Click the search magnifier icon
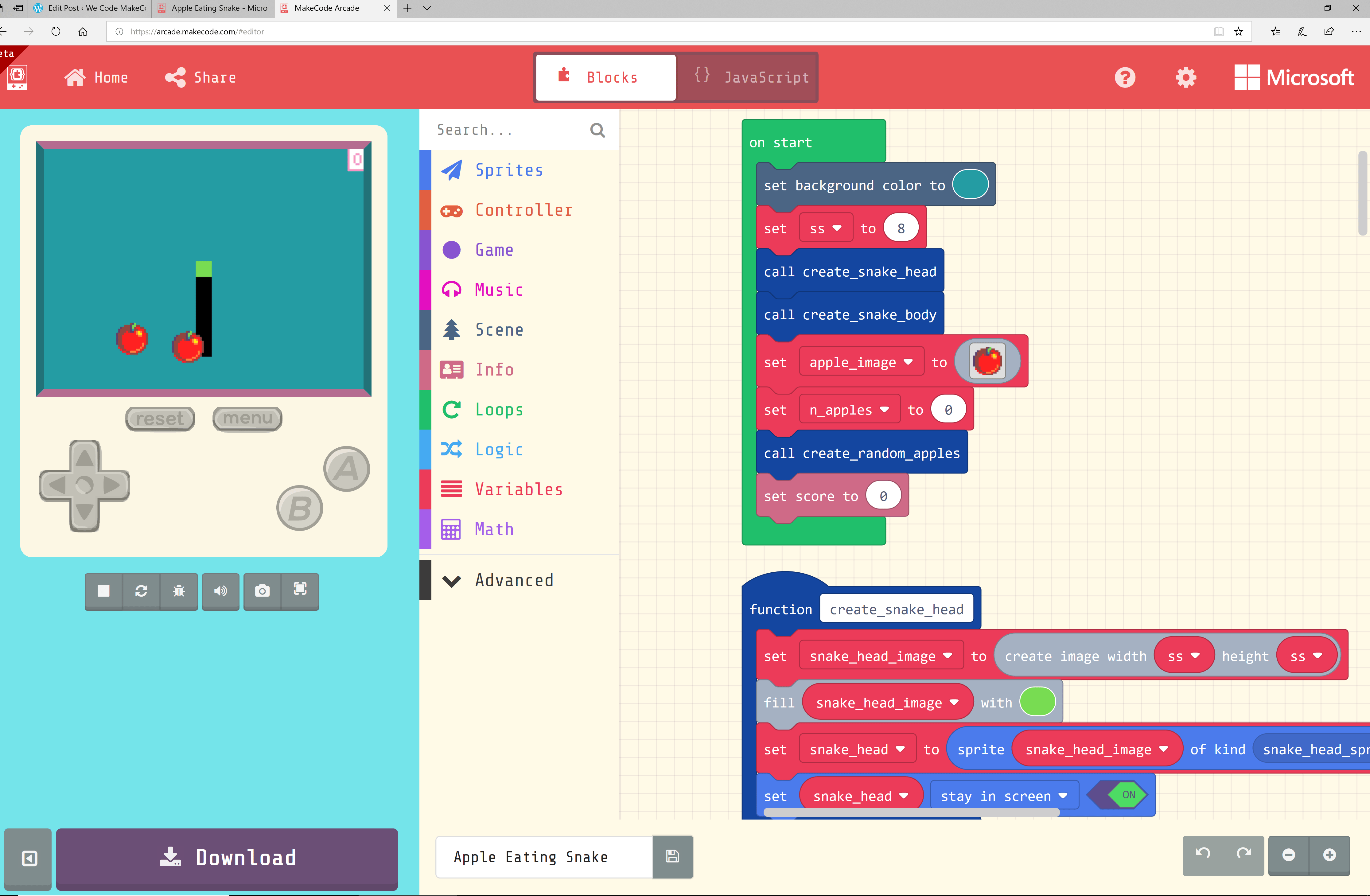 point(597,130)
